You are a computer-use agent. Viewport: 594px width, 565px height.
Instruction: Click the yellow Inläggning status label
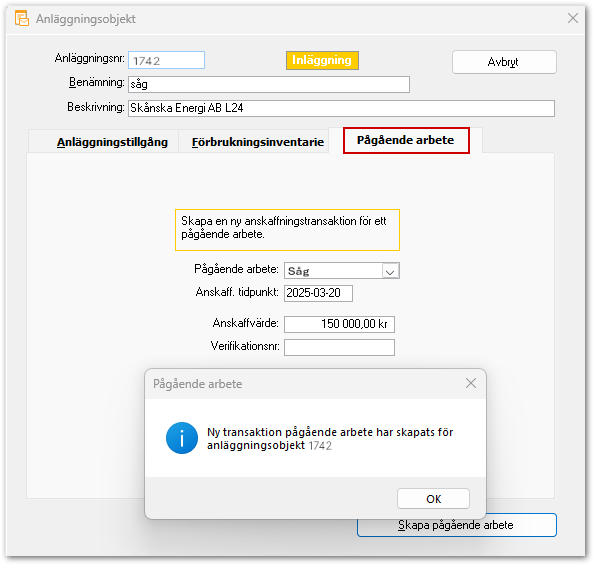(x=322, y=61)
